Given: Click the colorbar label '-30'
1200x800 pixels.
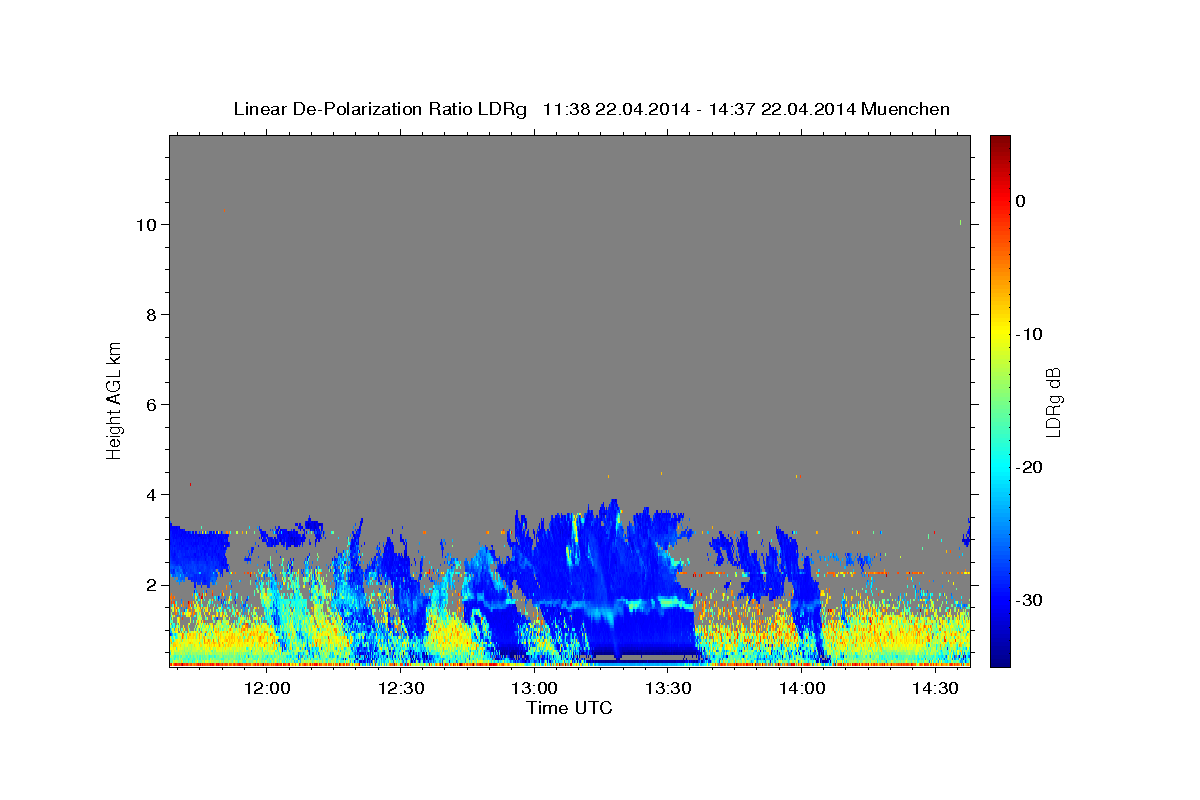Looking at the screenshot, I should [x=1031, y=600].
